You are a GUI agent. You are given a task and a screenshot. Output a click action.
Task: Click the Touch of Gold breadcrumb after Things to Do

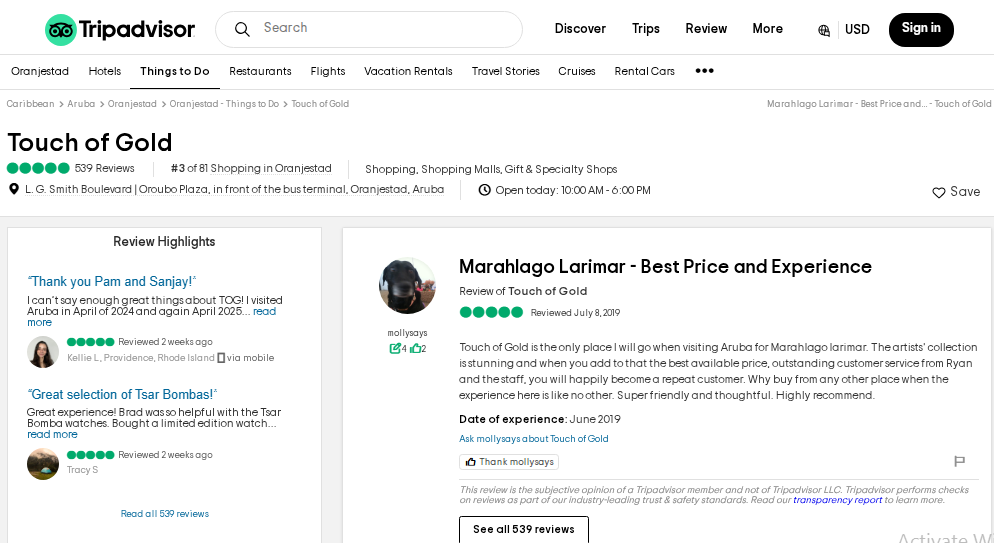click(320, 103)
